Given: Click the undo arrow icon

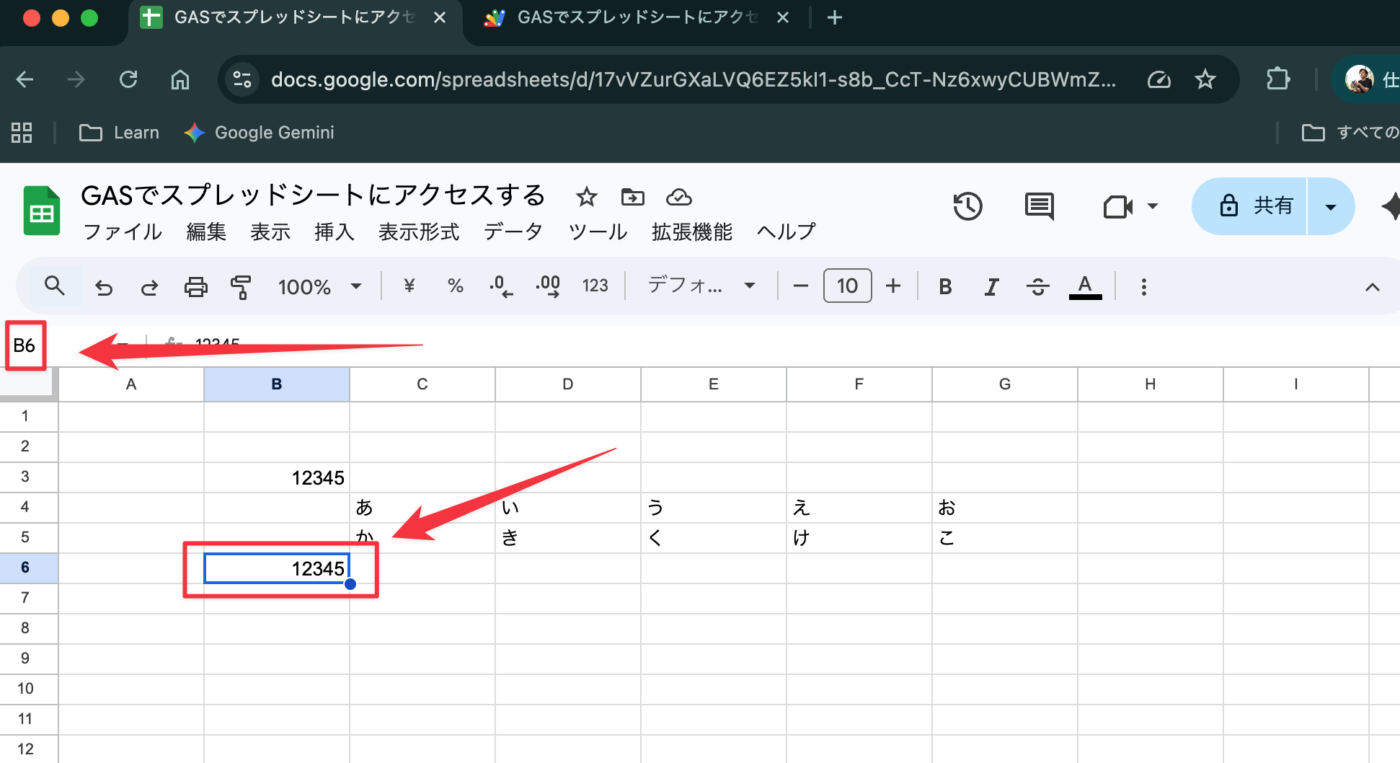Looking at the screenshot, I should [104, 288].
